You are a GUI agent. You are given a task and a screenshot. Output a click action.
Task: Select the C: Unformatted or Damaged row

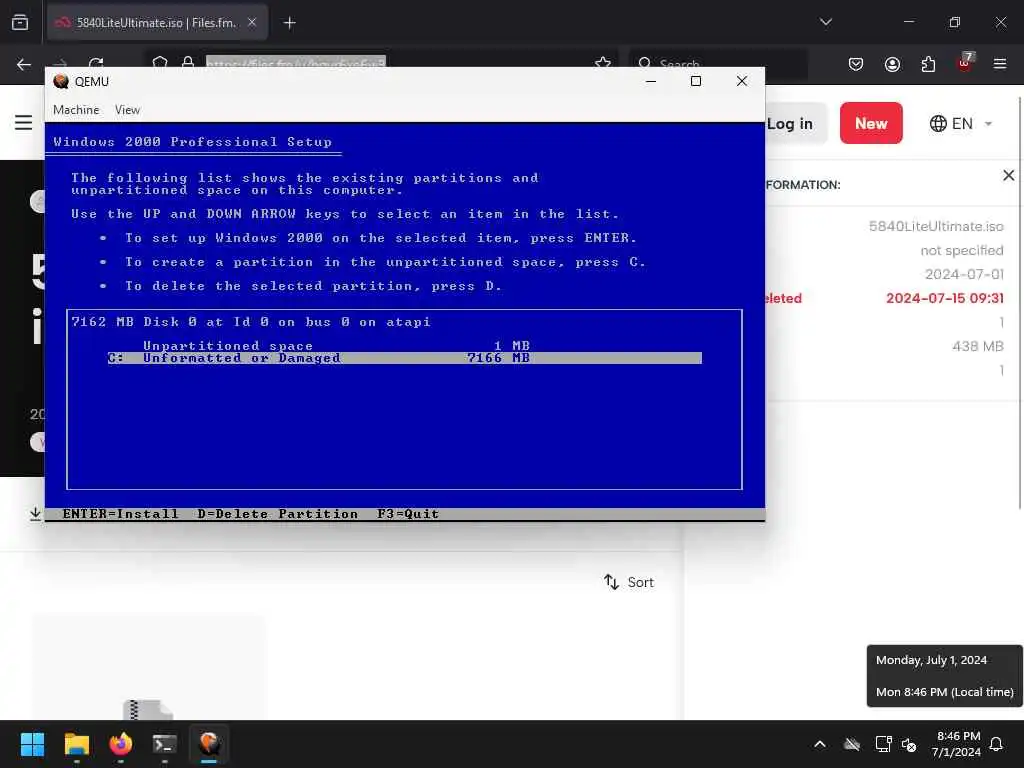tap(404, 358)
